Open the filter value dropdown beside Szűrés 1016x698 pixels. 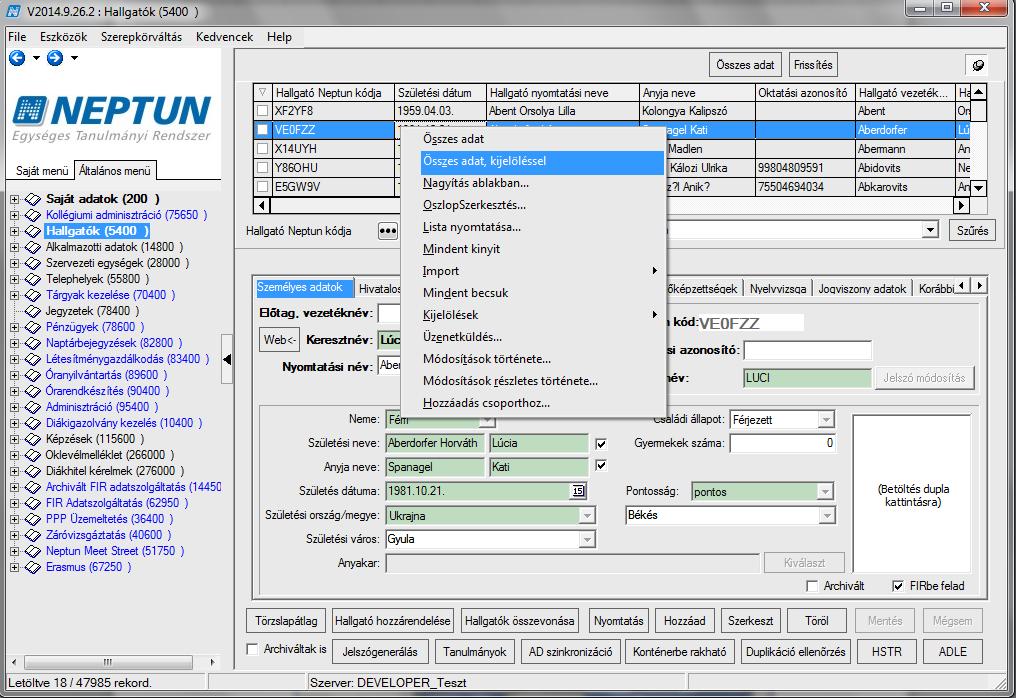pyautogui.click(x=930, y=230)
